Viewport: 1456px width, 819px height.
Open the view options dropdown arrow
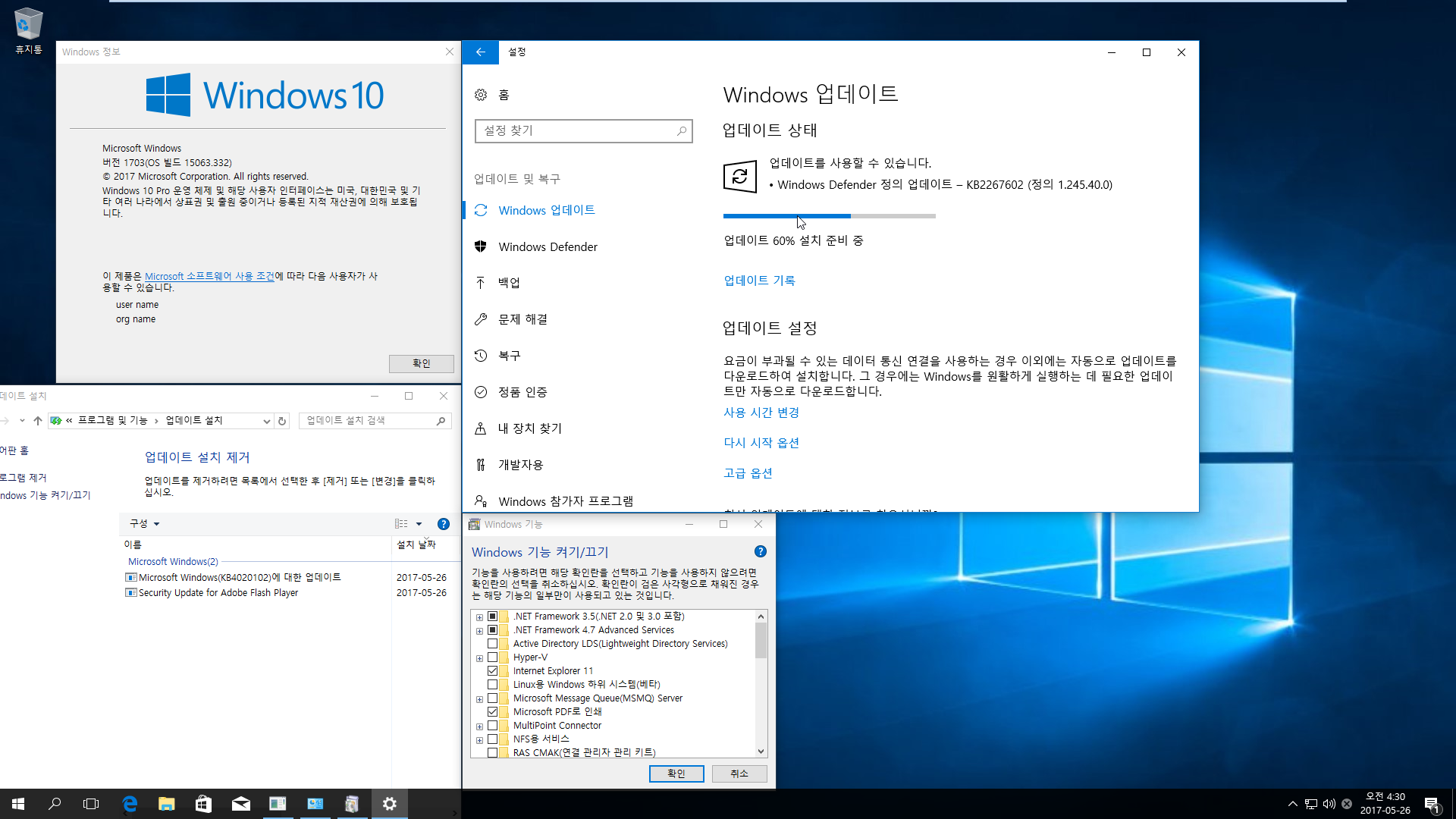click(x=419, y=524)
